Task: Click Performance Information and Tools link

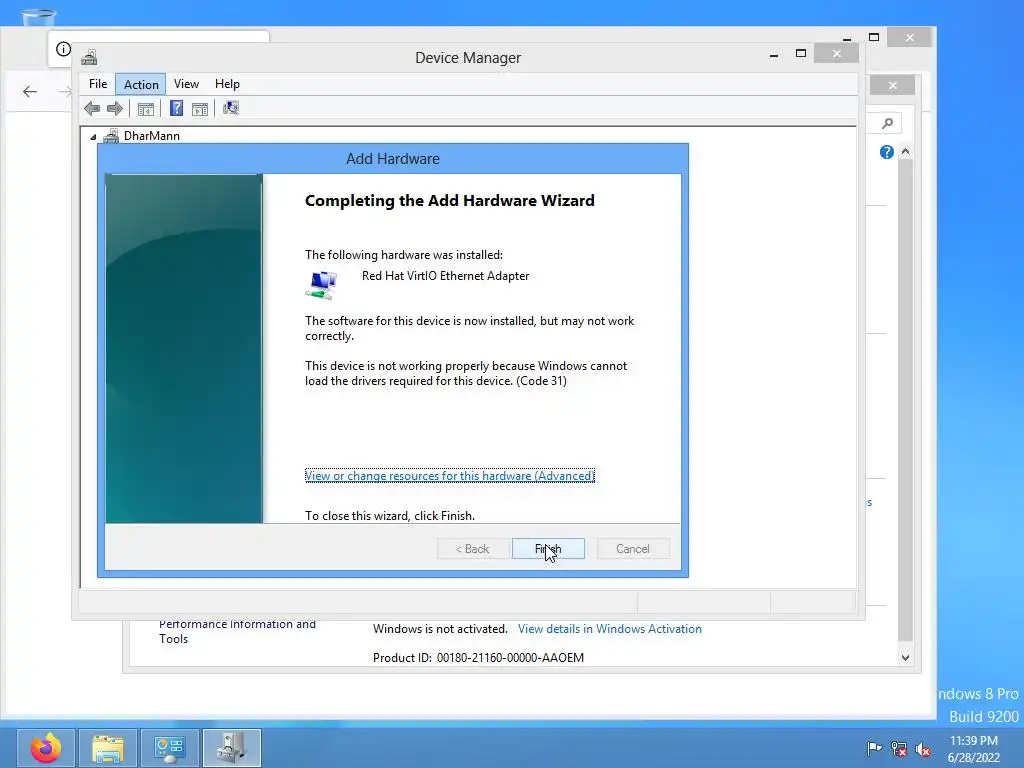Action: point(237,631)
